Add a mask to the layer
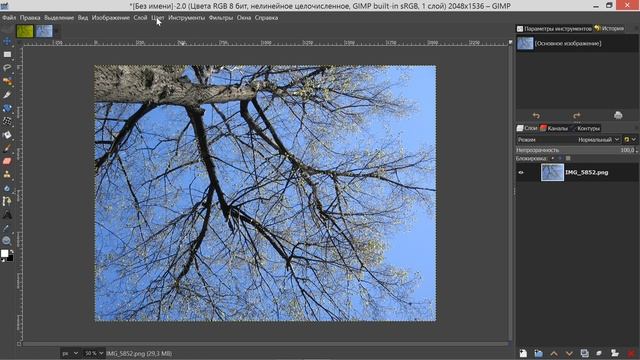The height and width of the screenshot is (360, 640). pos(615,353)
